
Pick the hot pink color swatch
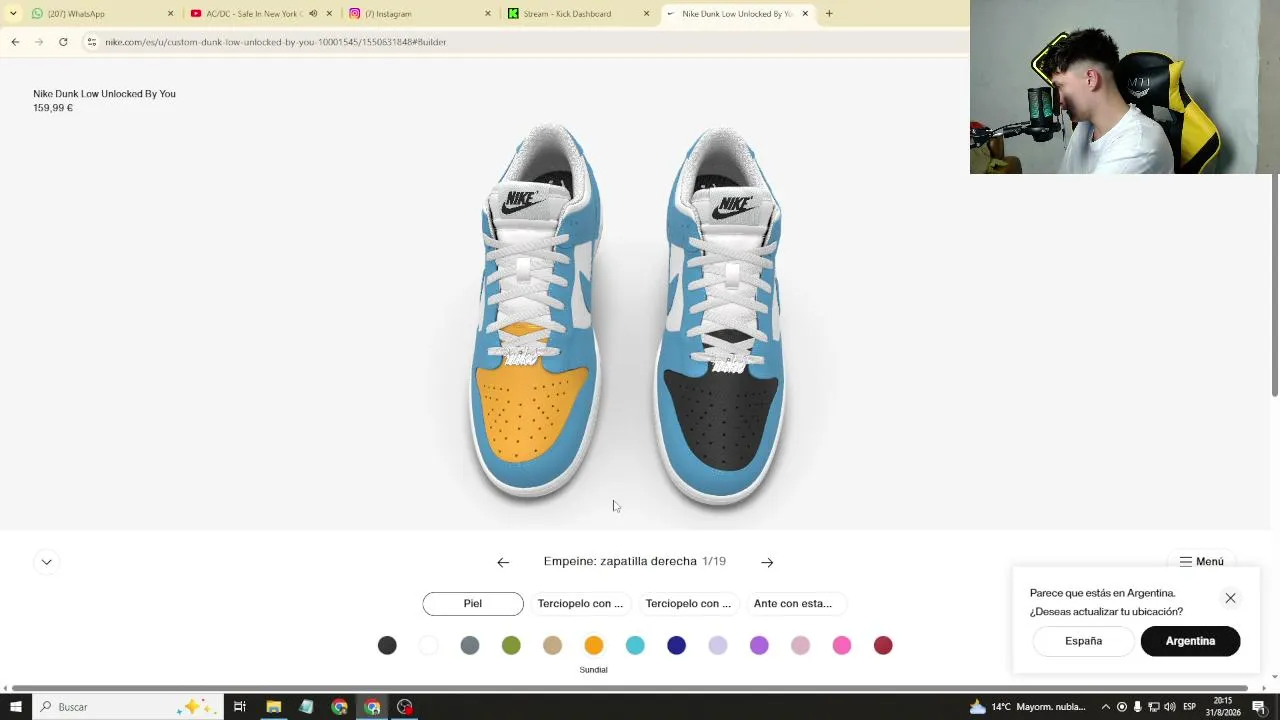842,646
